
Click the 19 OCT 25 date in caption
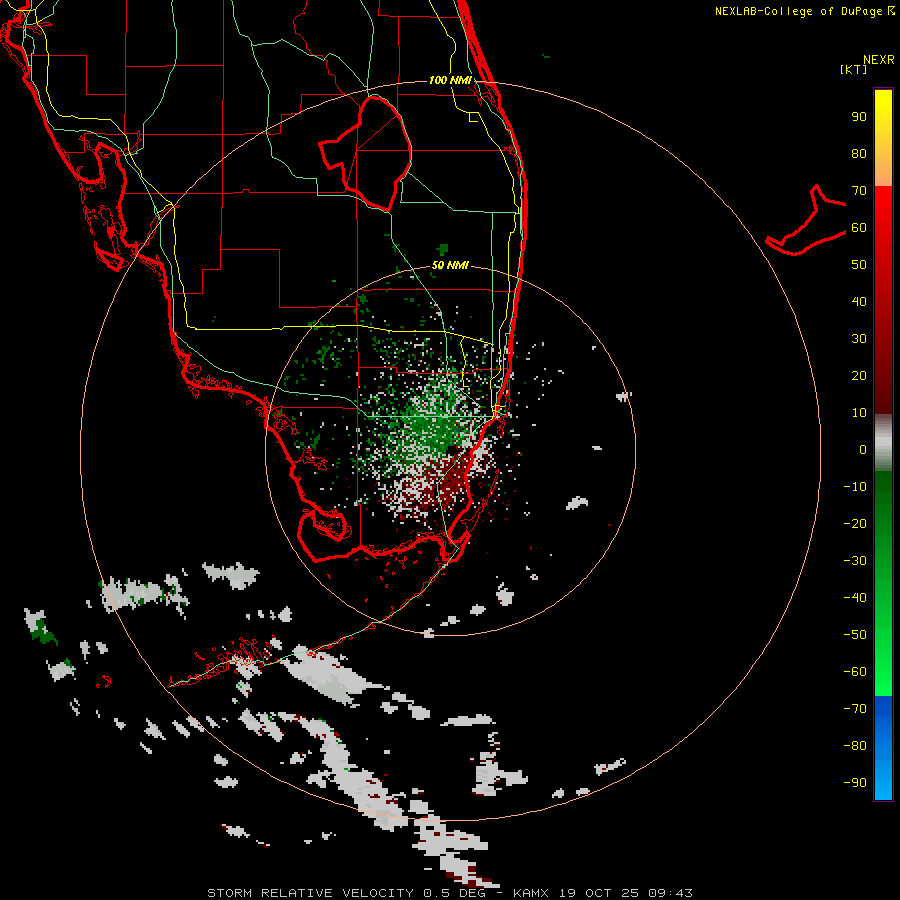[599, 893]
